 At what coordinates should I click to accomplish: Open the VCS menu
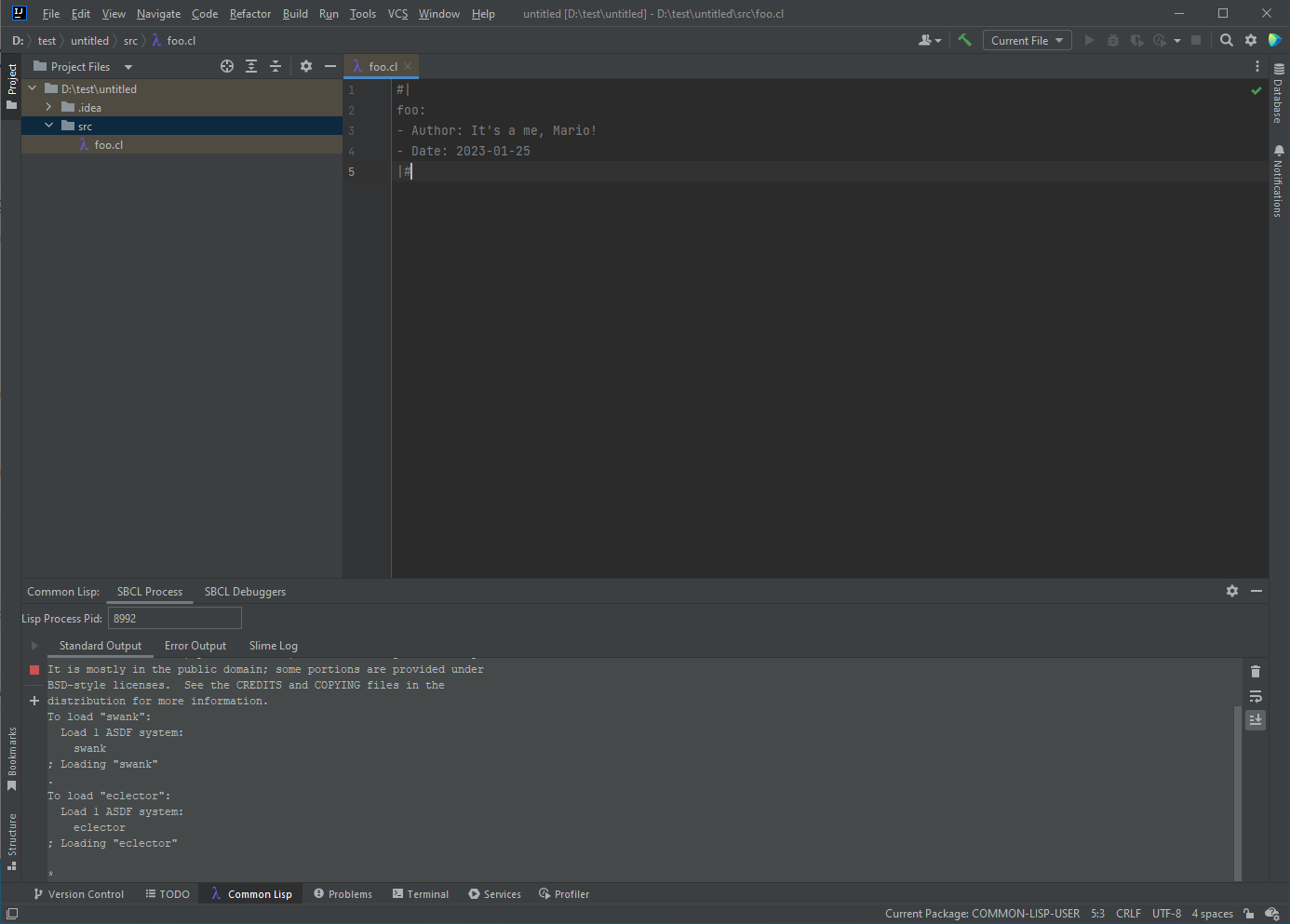397,14
